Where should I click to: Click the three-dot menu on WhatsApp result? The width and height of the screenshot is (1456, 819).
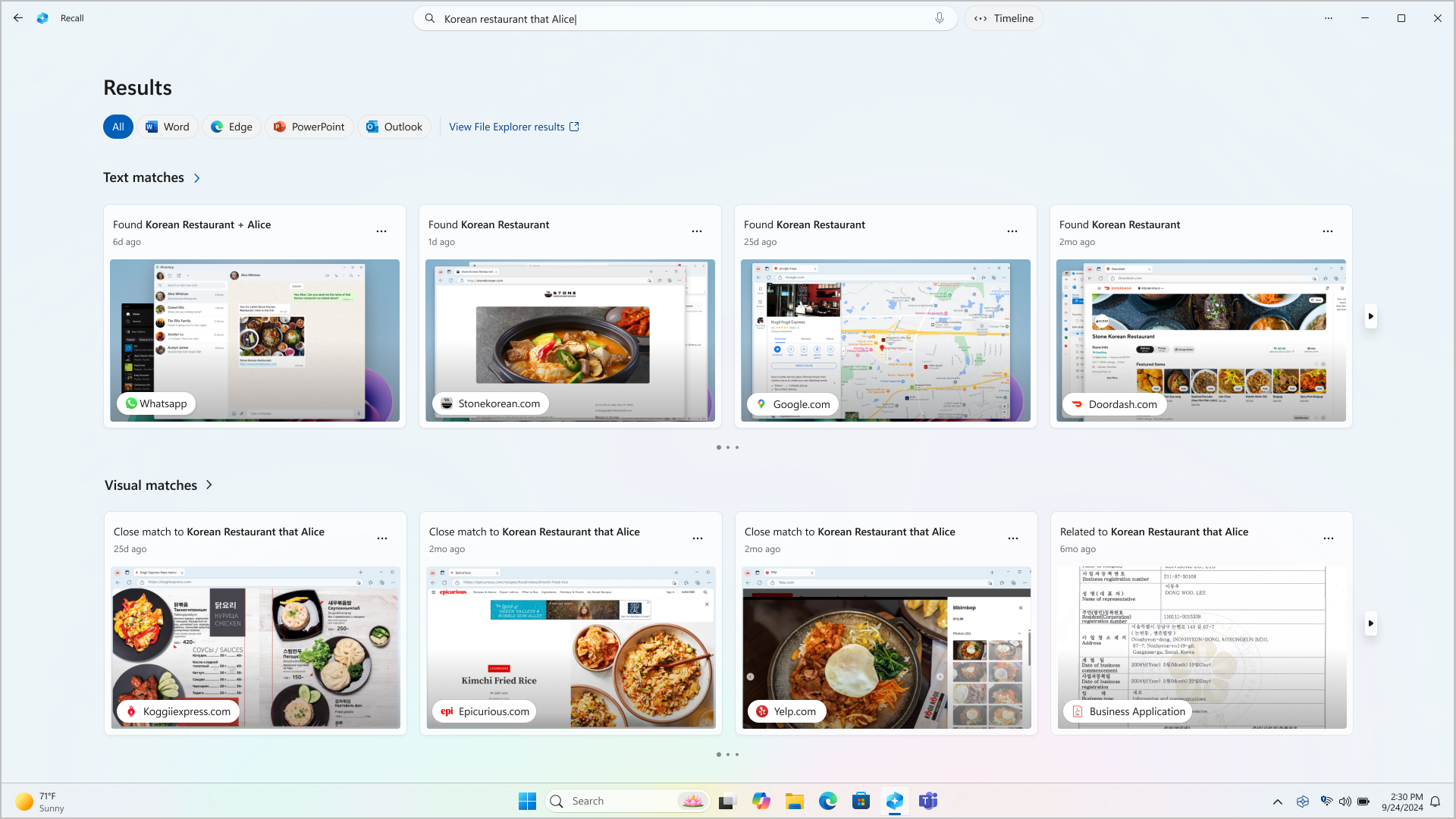[x=382, y=231]
